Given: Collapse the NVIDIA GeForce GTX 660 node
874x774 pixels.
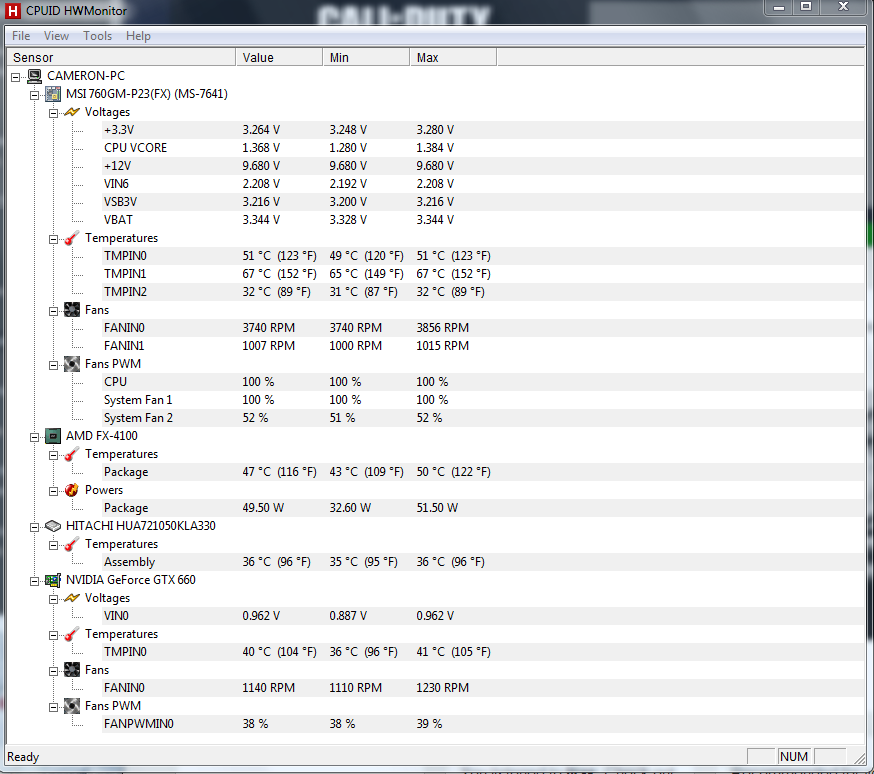Looking at the screenshot, I should click(35, 581).
